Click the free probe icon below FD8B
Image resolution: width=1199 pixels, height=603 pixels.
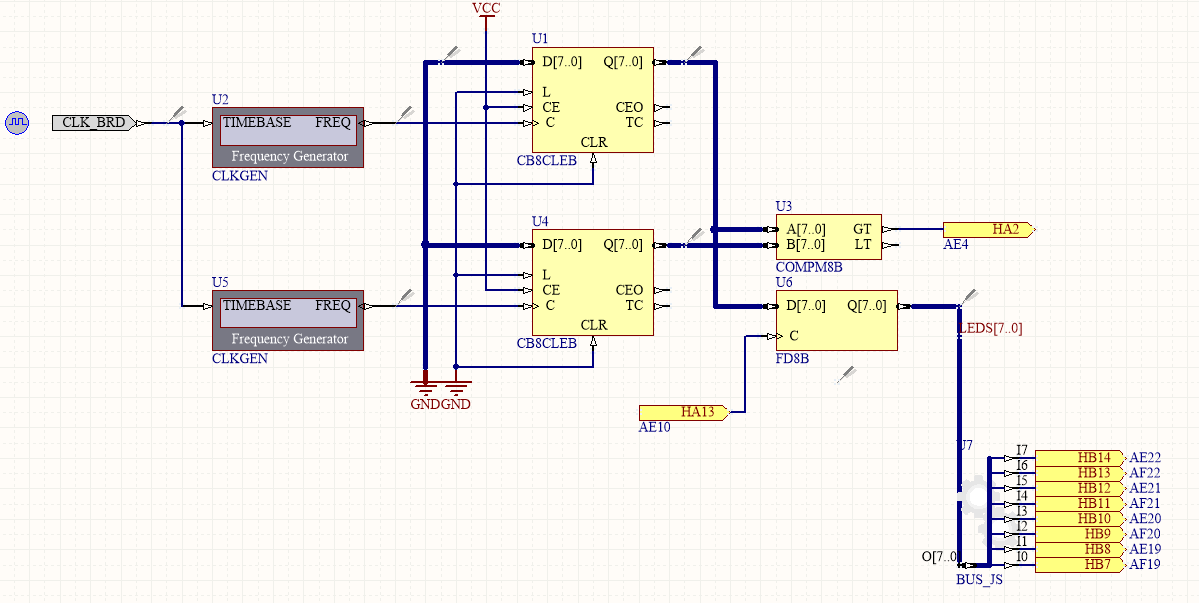point(847,375)
